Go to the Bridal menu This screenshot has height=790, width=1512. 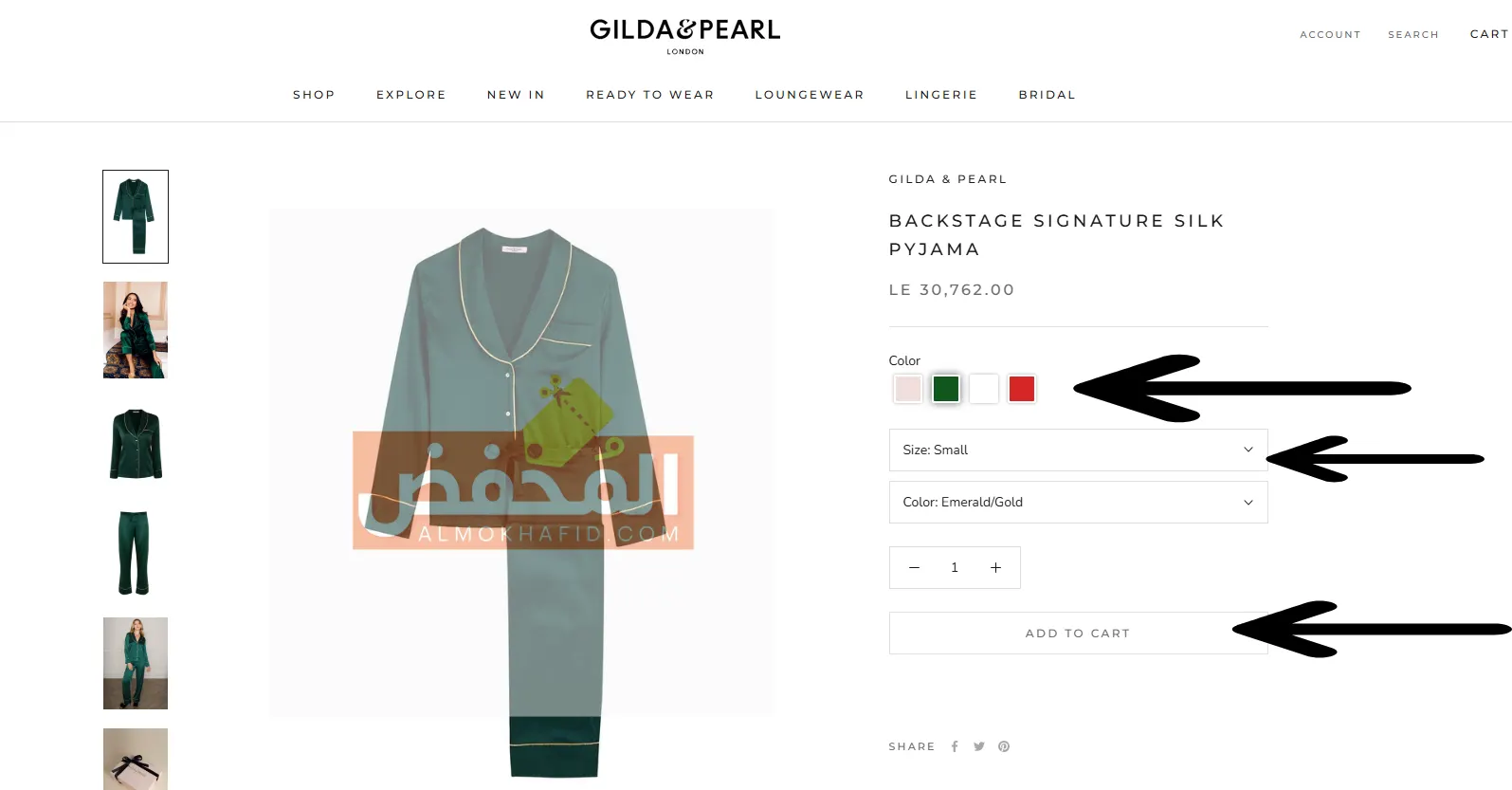[x=1047, y=95]
